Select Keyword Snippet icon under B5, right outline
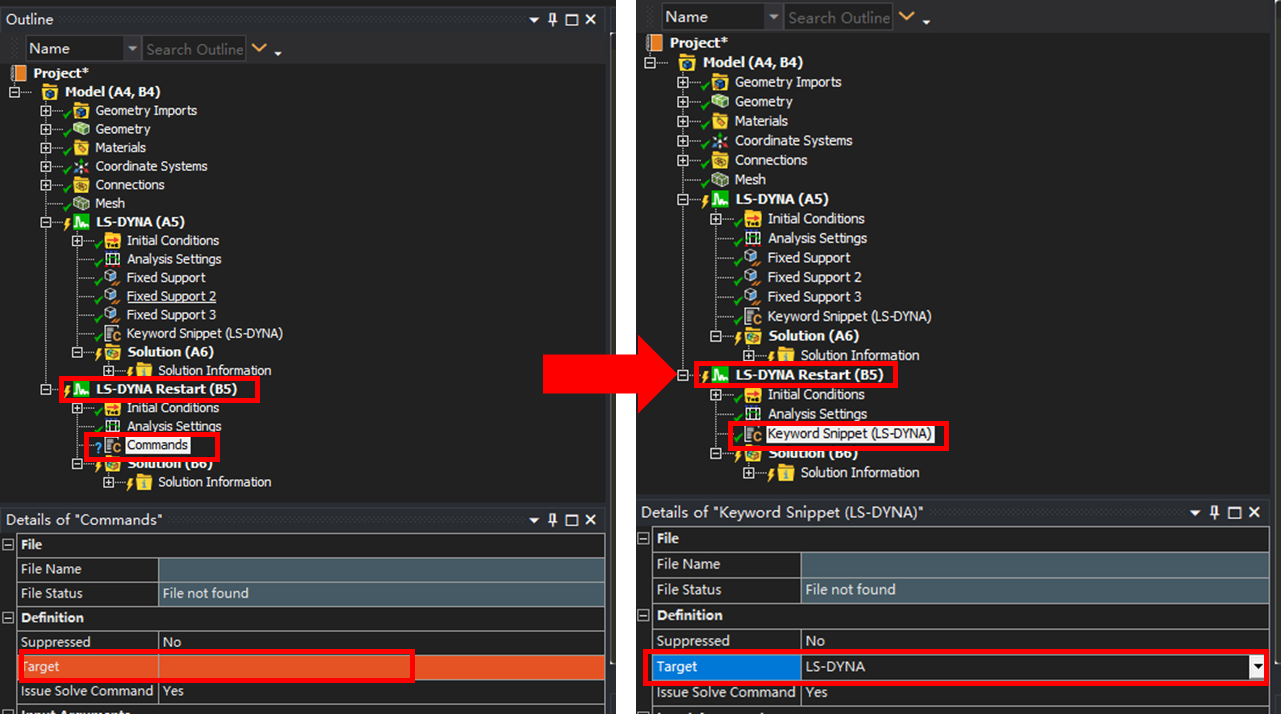The image size is (1281, 714). pos(753,434)
